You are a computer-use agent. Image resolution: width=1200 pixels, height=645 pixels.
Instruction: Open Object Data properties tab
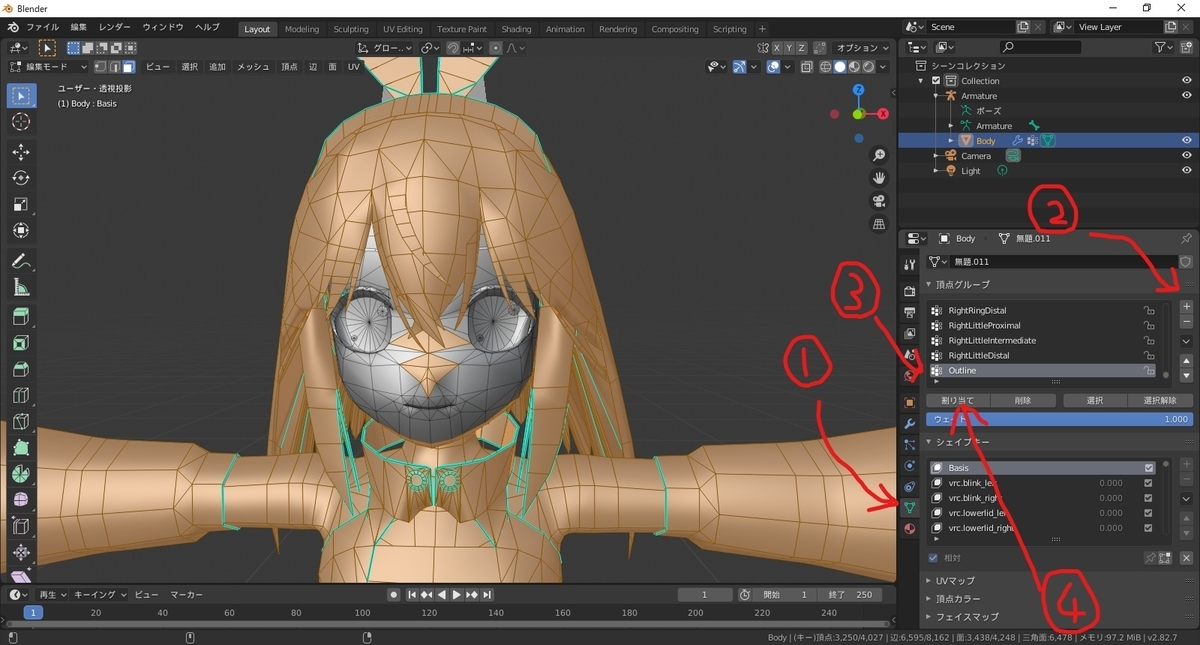[x=909, y=509]
